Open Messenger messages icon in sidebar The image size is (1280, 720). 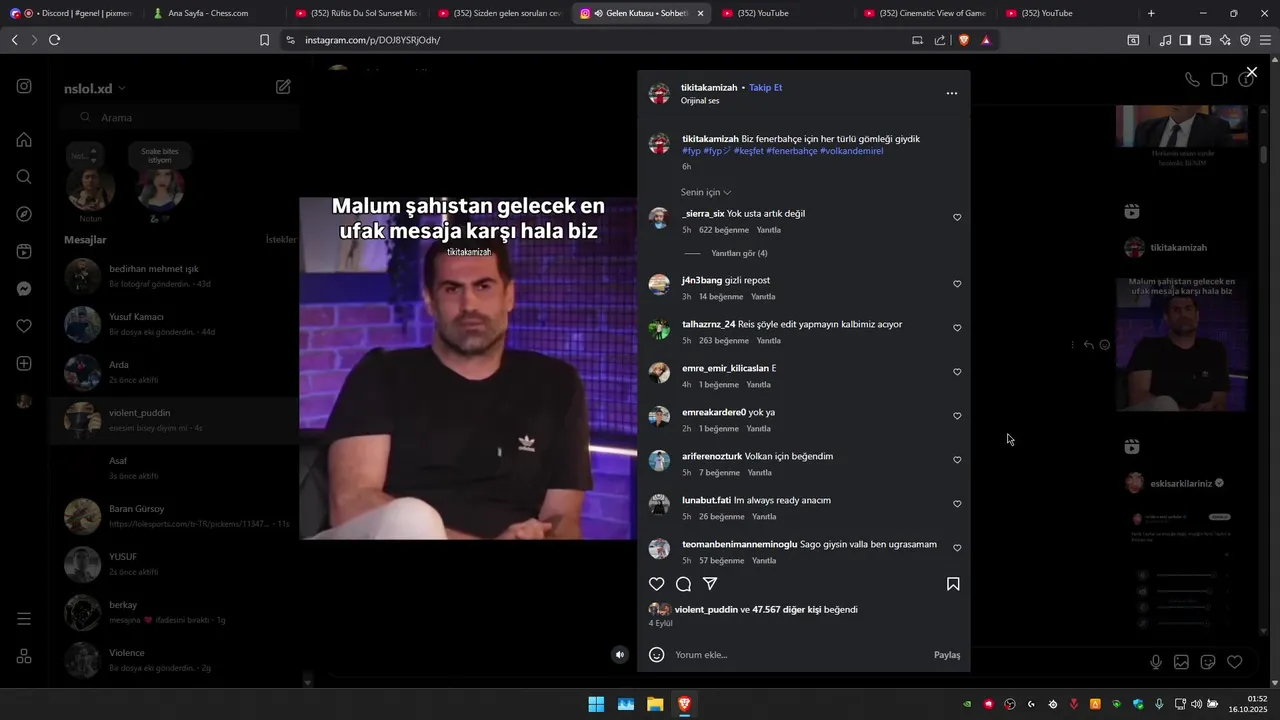(24, 289)
